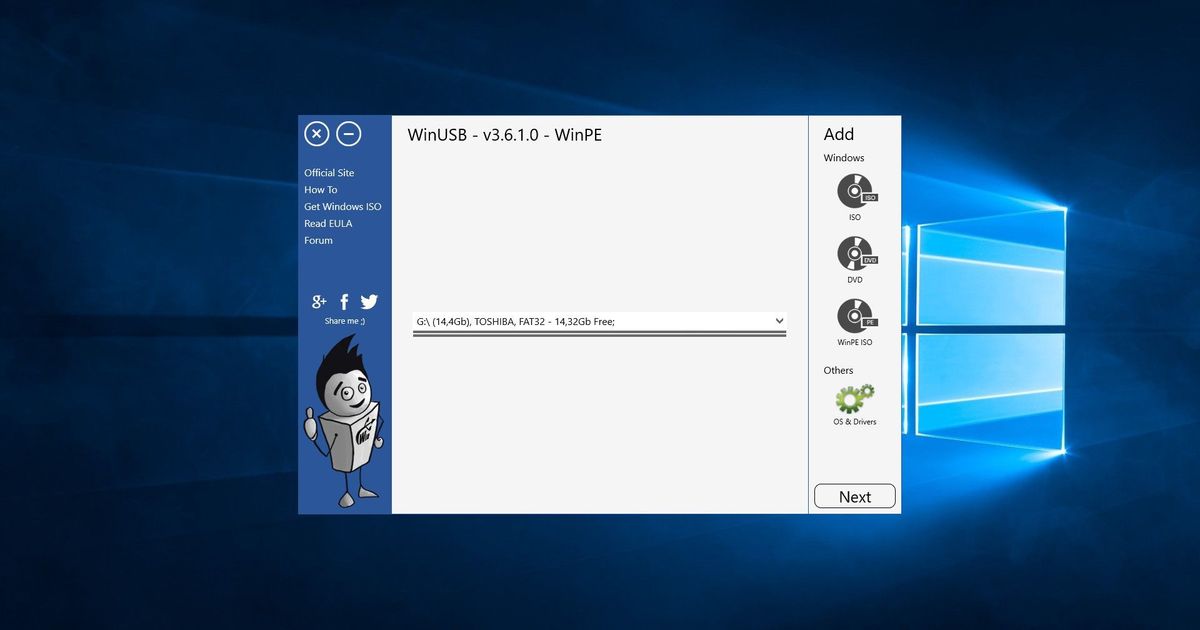Click the Others section label
1200x630 pixels.
pos(839,371)
